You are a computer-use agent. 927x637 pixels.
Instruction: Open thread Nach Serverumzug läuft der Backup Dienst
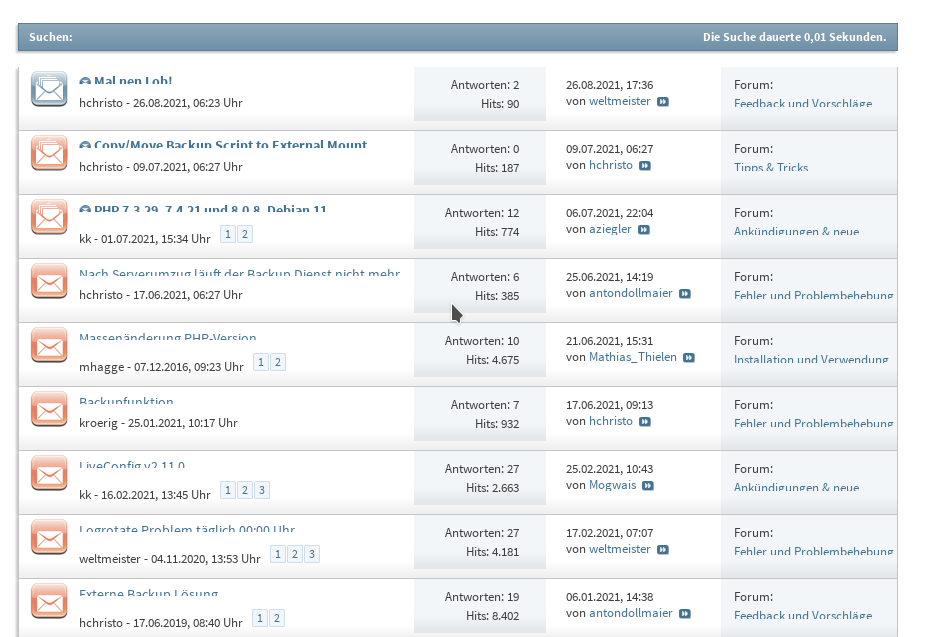tap(239, 273)
